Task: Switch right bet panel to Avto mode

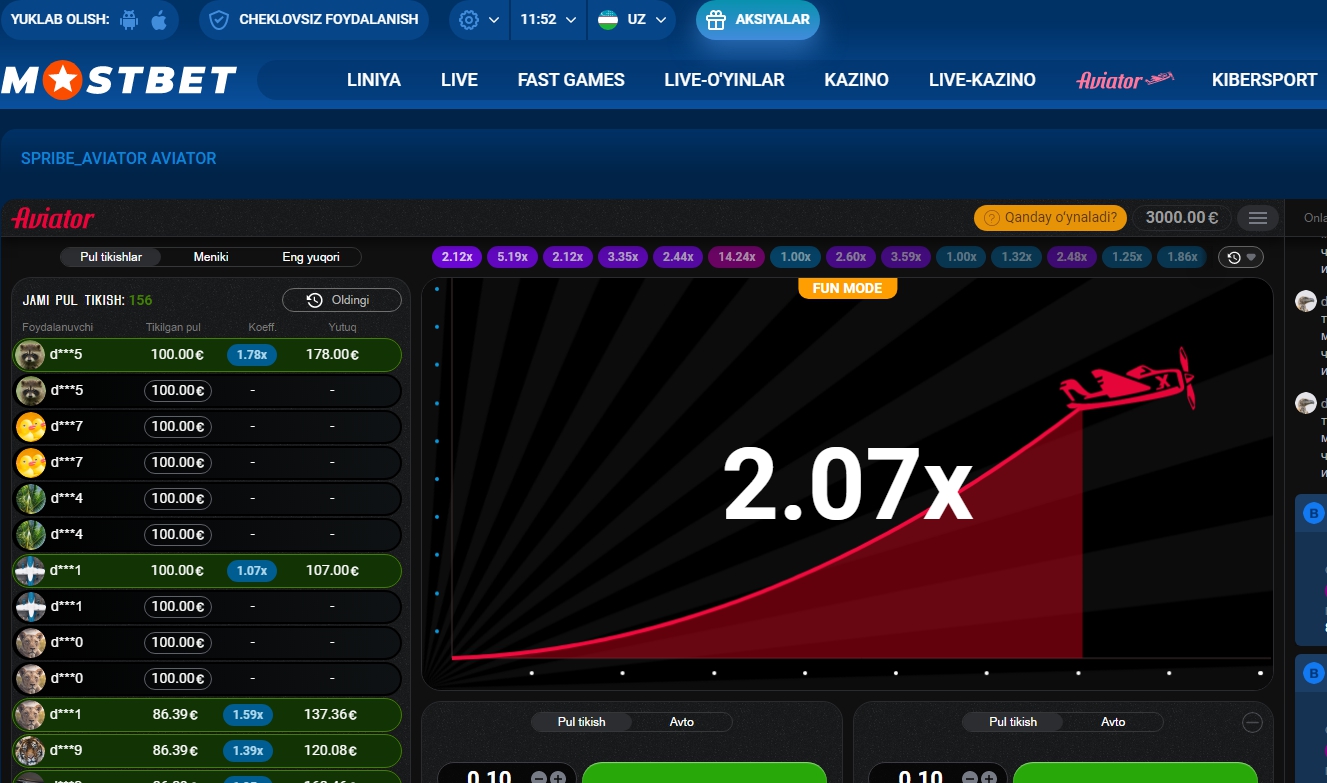Action: (x=1113, y=722)
